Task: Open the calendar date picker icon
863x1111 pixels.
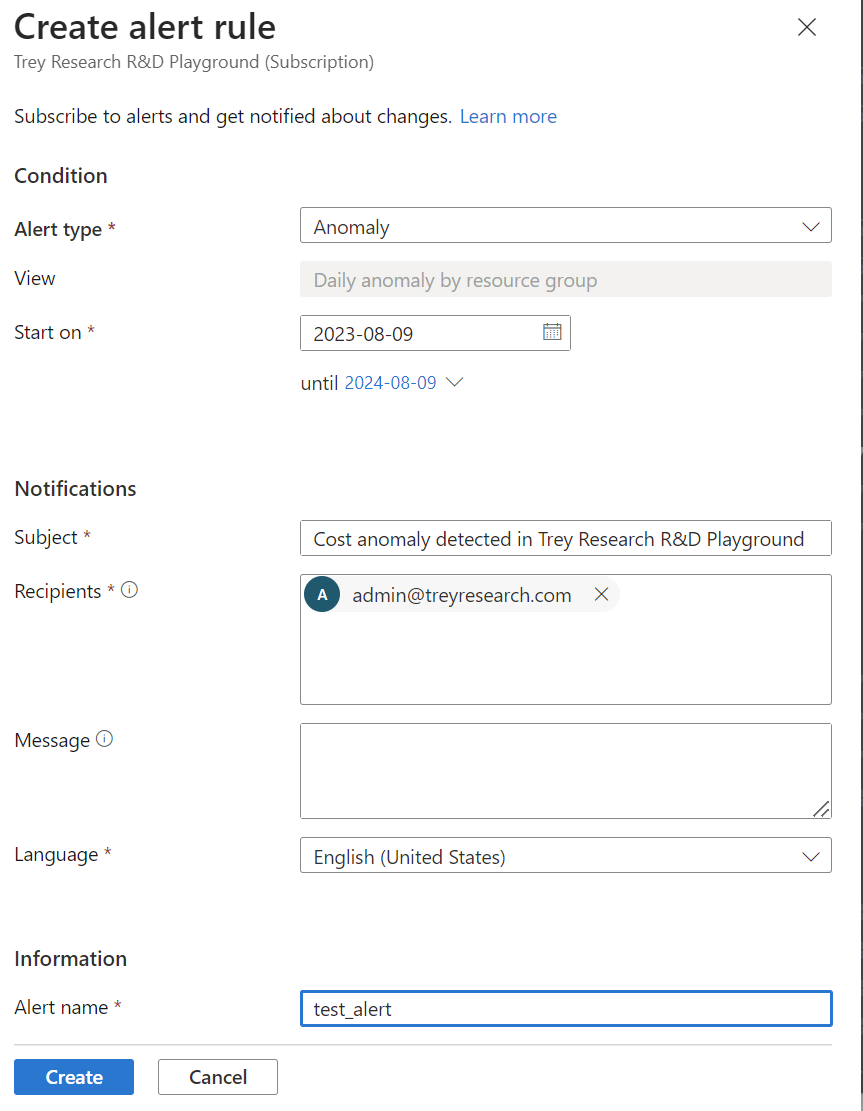Action: point(552,332)
